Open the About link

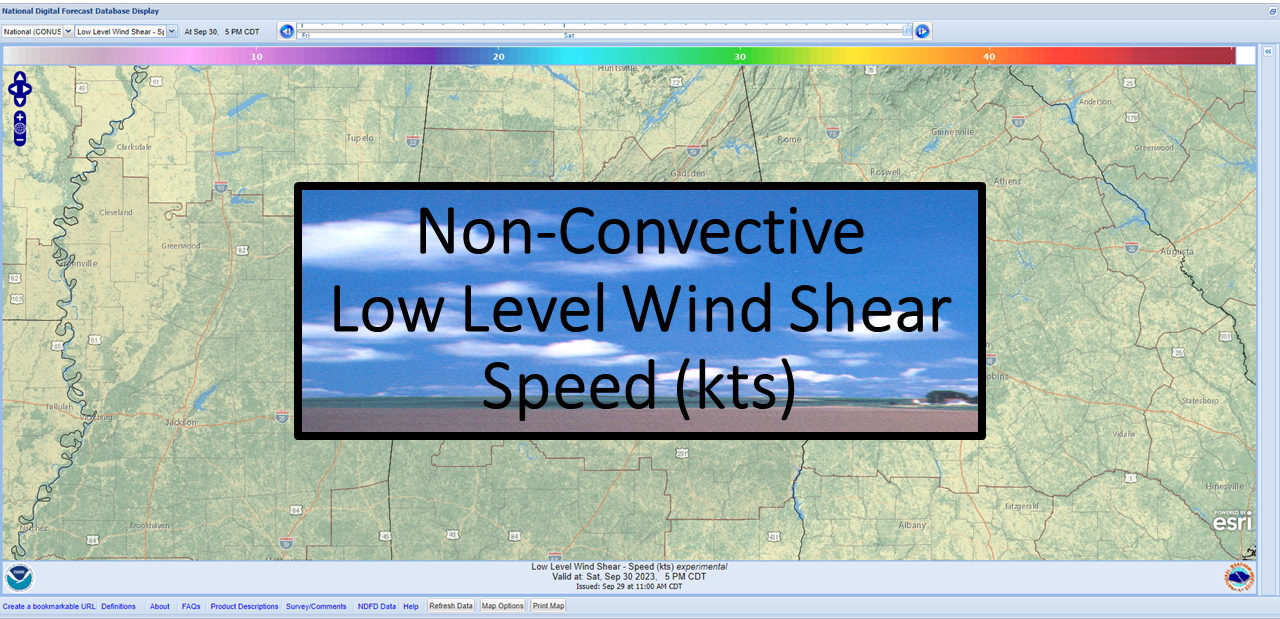click(160, 606)
